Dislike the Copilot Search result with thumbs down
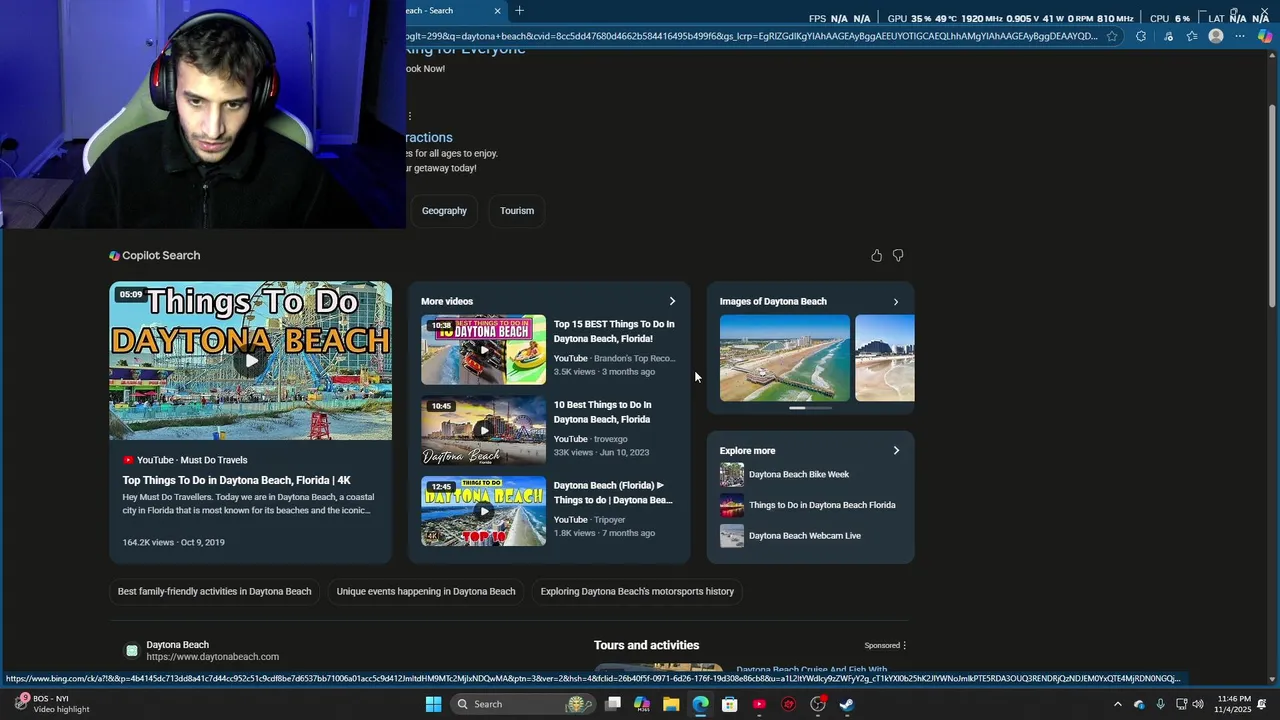 898,256
